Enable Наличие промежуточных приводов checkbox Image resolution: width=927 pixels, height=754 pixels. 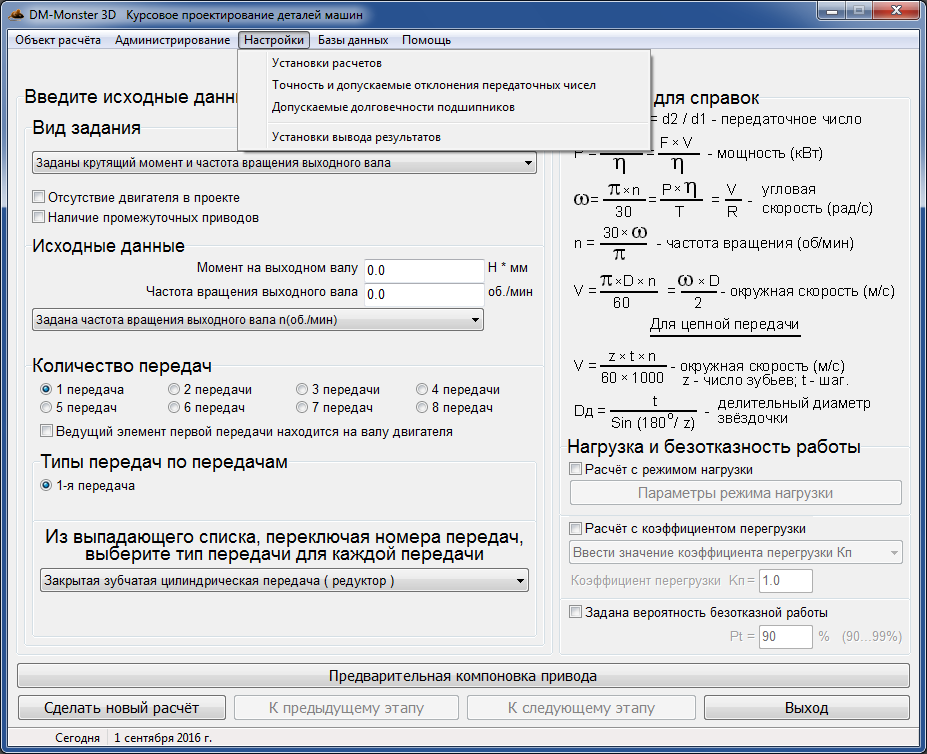(39, 217)
